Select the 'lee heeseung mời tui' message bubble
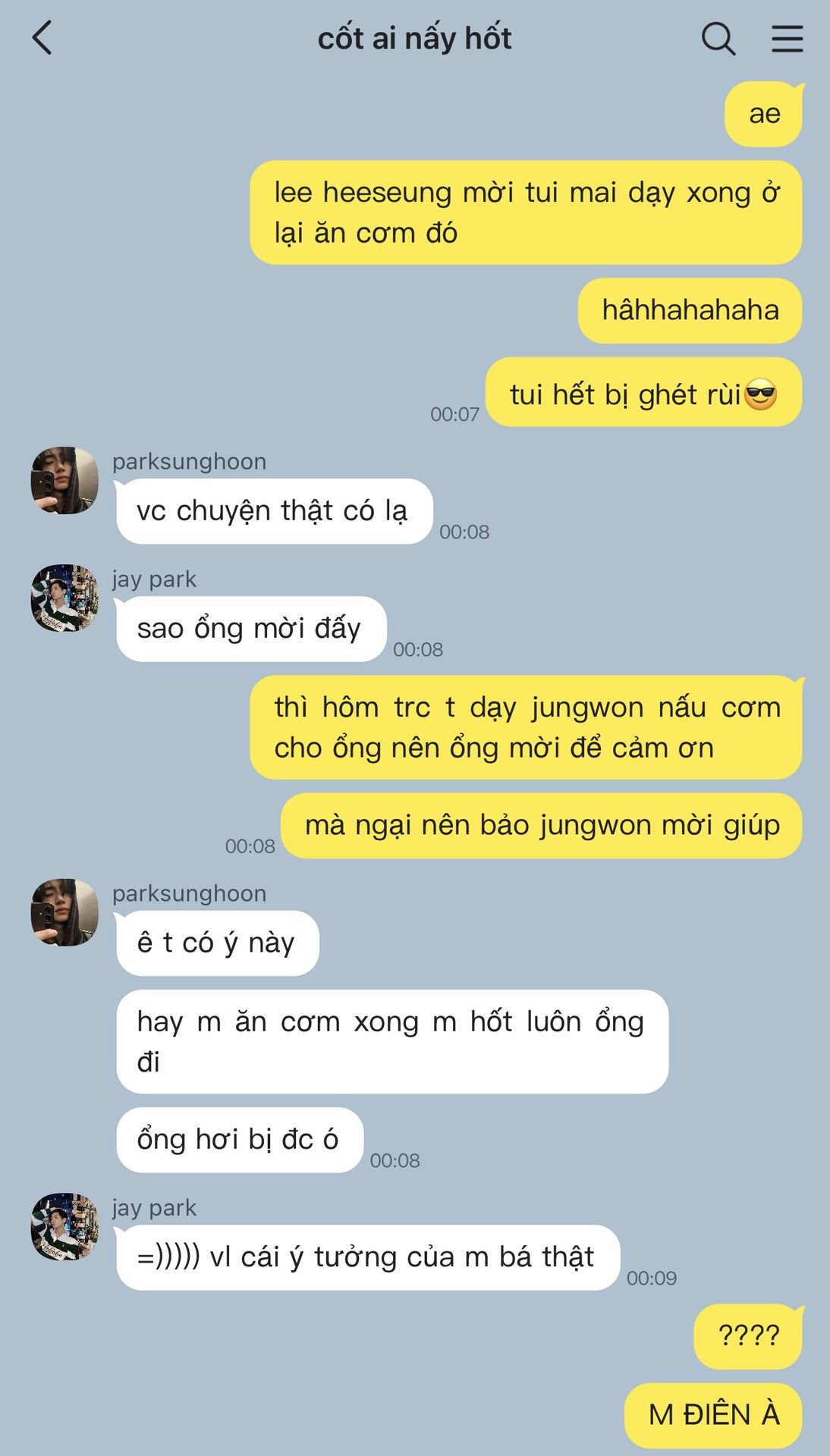Screen dimensions: 830x1456 pyautogui.click(x=526, y=212)
